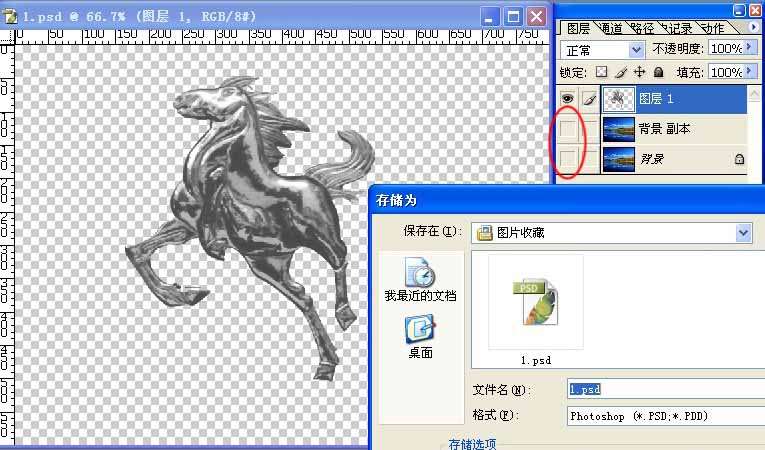Expand 保存在 folder location dropdown

pos(743,233)
